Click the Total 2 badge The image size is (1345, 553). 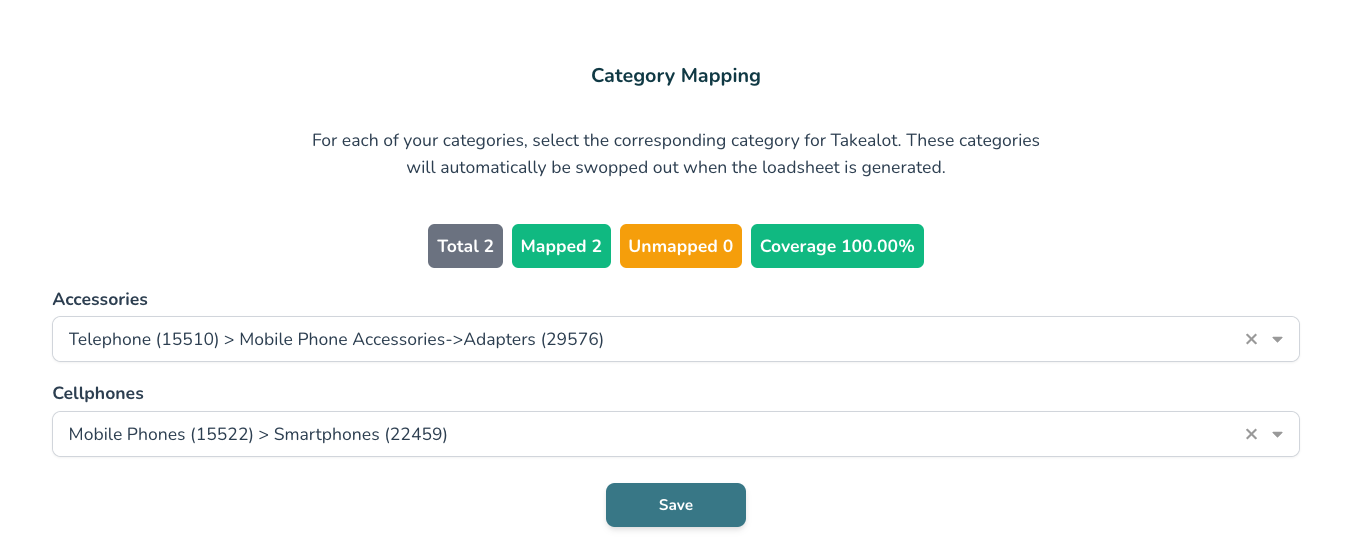[x=465, y=246]
